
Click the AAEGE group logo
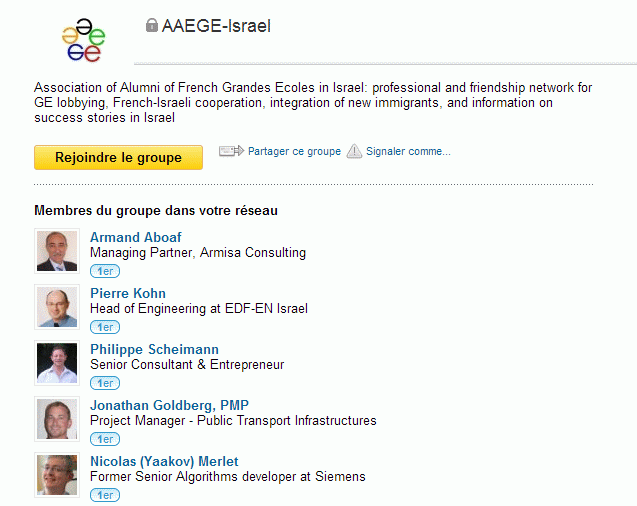(x=84, y=40)
